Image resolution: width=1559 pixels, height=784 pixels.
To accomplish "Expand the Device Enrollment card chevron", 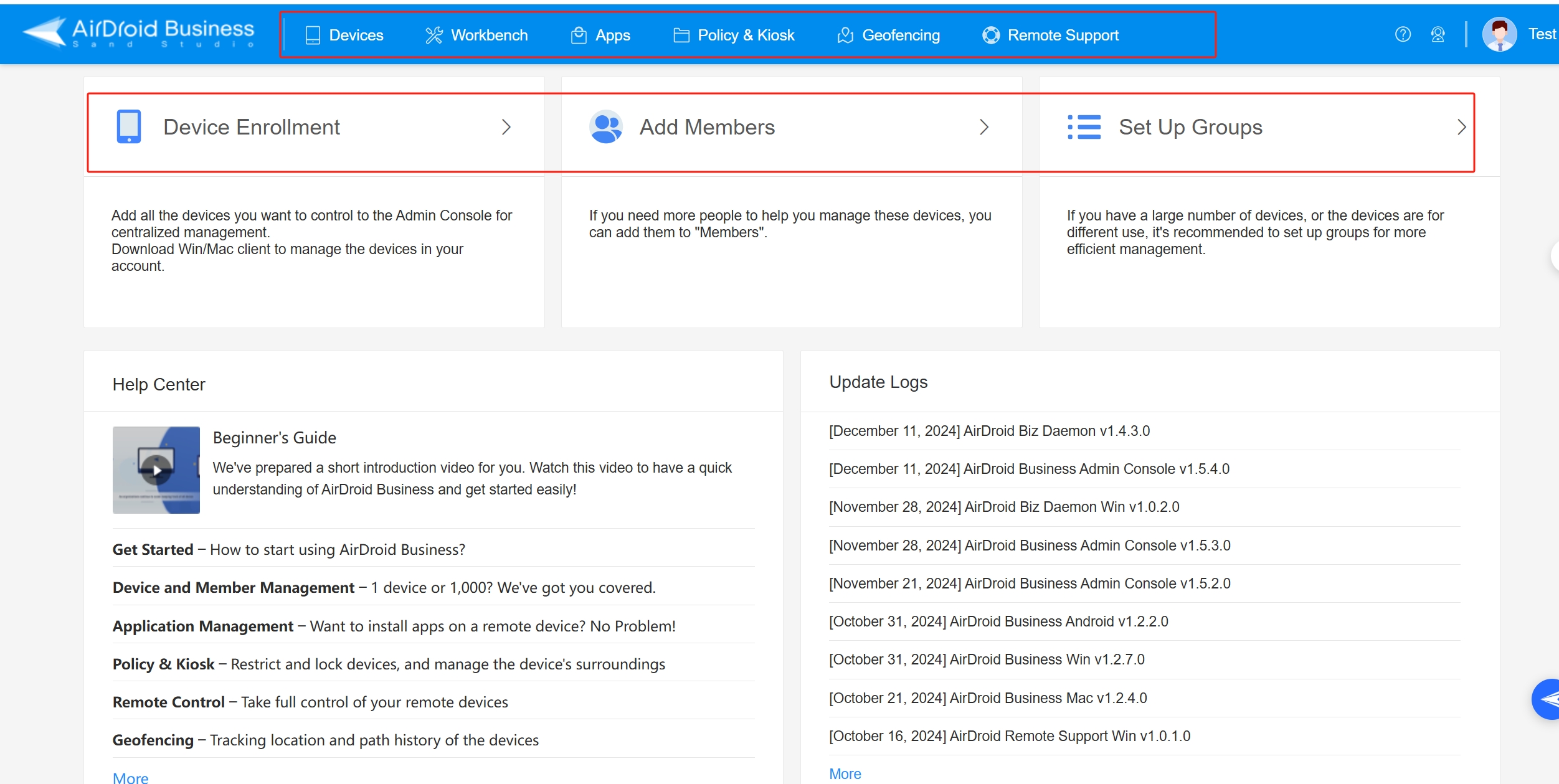I will [506, 127].
